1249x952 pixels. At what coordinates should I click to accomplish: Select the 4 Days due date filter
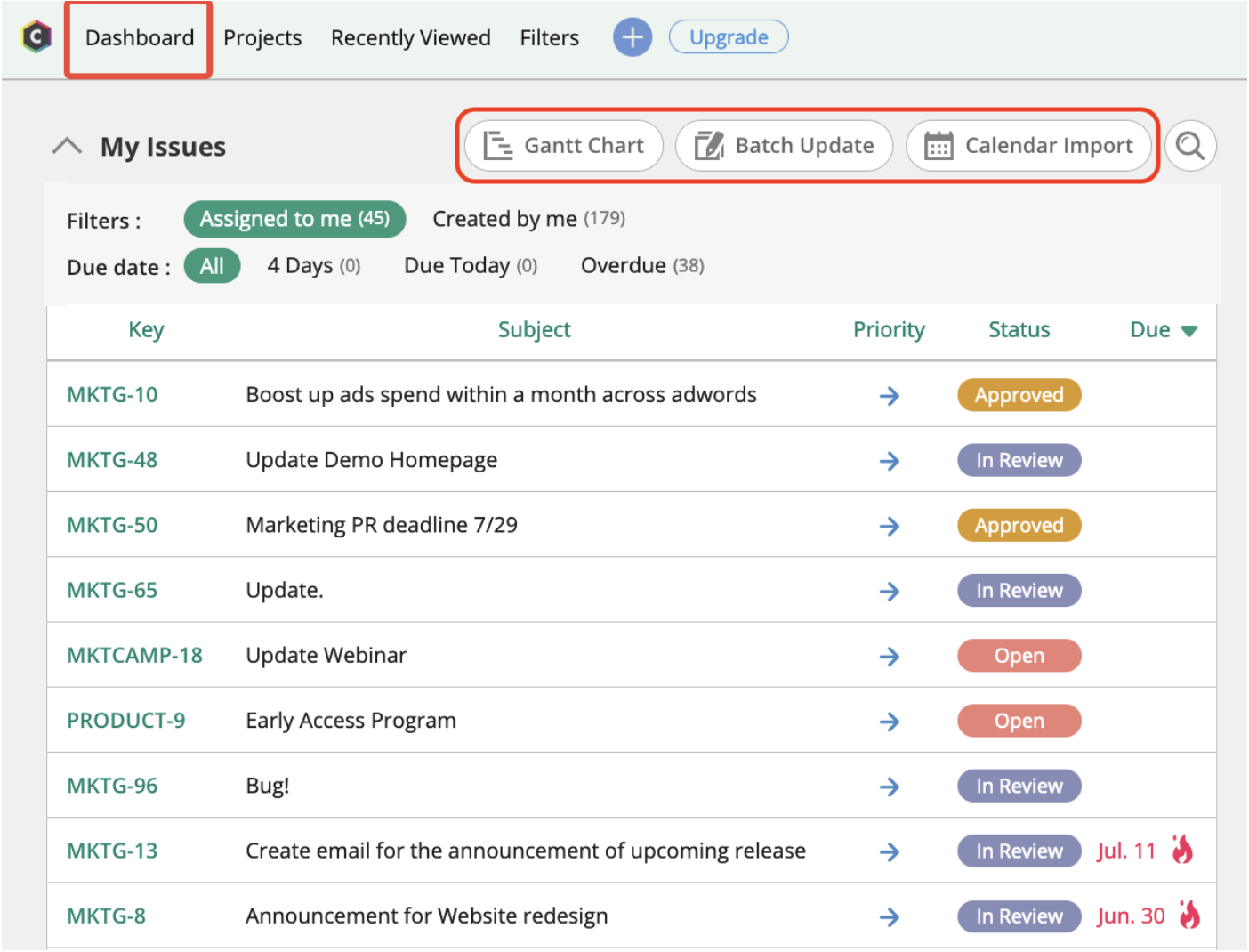point(300,264)
